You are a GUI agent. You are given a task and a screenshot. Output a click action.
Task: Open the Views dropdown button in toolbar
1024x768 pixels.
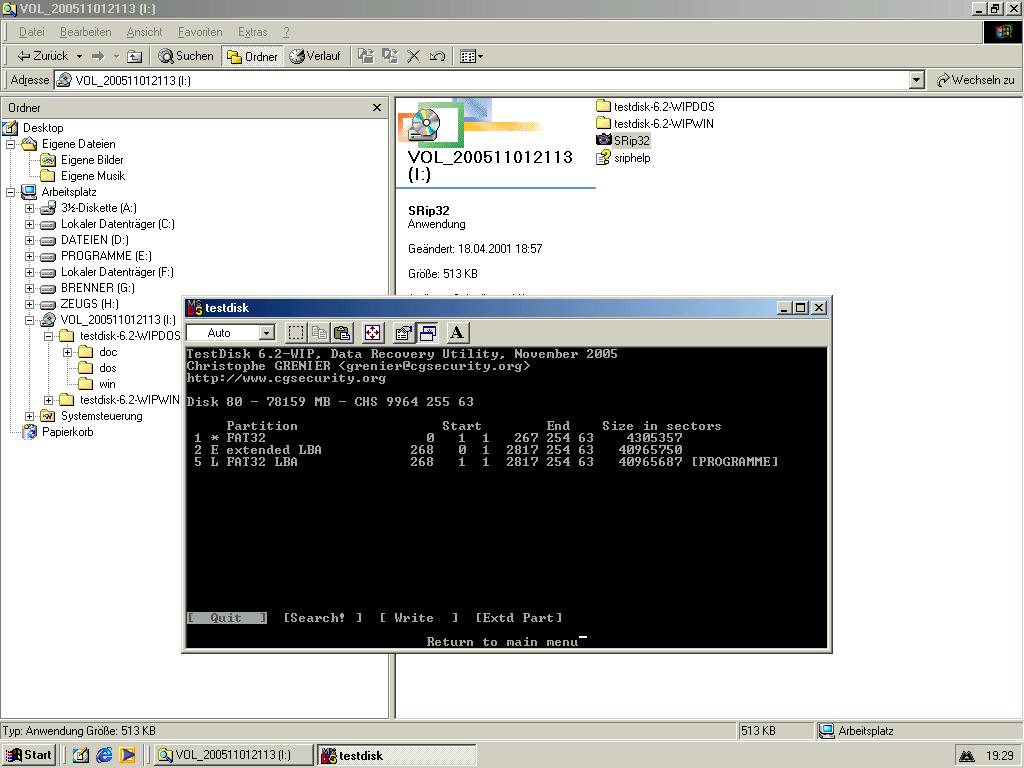click(x=471, y=57)
